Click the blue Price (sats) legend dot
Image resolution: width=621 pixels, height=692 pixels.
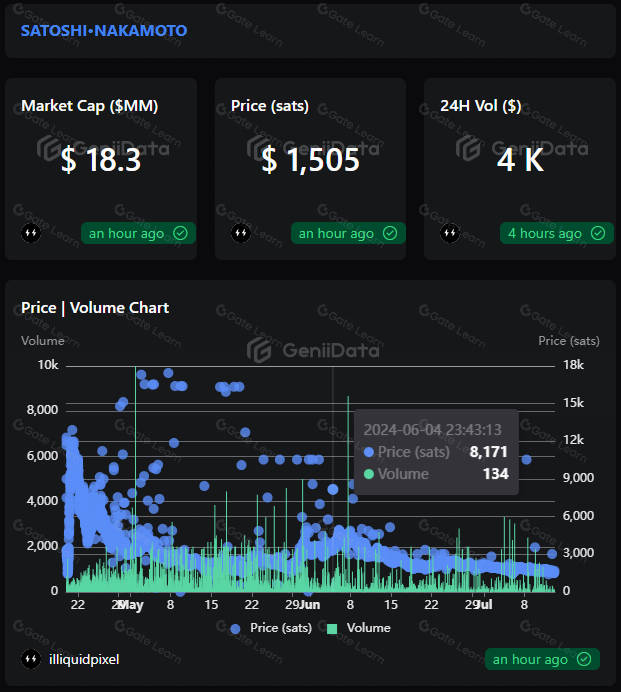[x=235, y=629]
